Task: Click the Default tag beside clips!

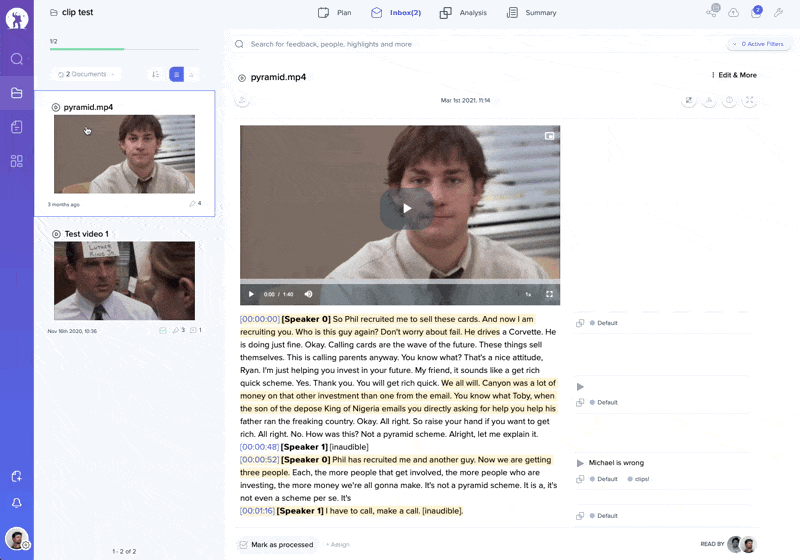Action: pyautogui.click(x=604, y=479)
